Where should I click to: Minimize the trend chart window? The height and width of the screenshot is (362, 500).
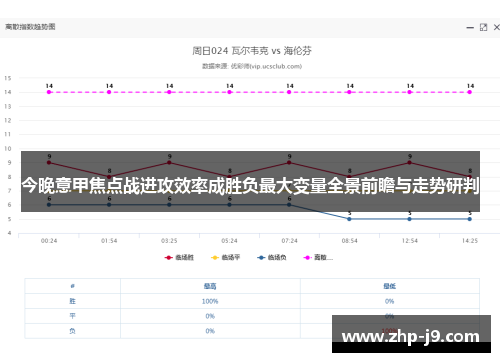pos(470,28)
